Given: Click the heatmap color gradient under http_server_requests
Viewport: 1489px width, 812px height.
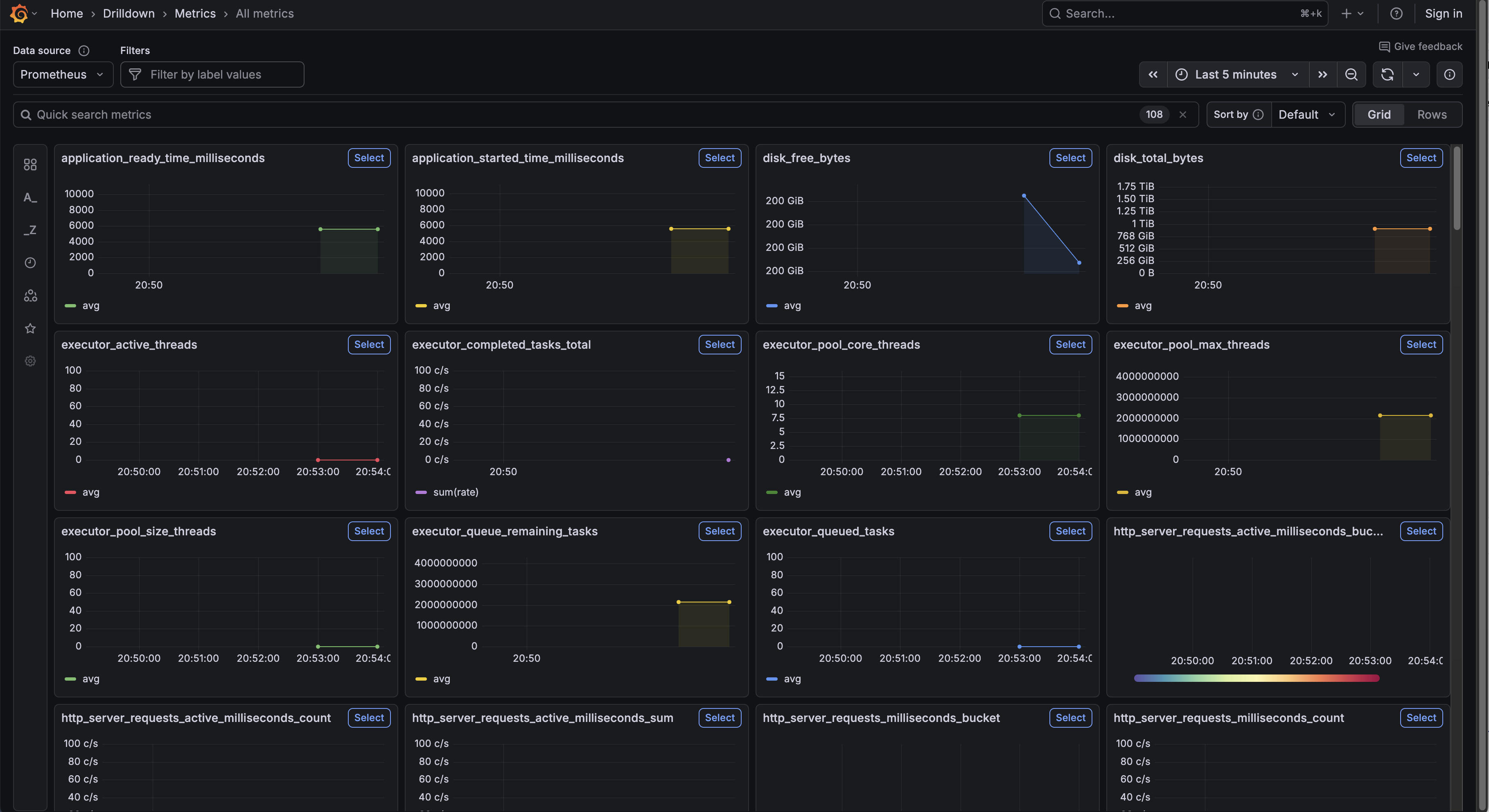Looking at the screenshot, I should click(x=1255, y=678).
